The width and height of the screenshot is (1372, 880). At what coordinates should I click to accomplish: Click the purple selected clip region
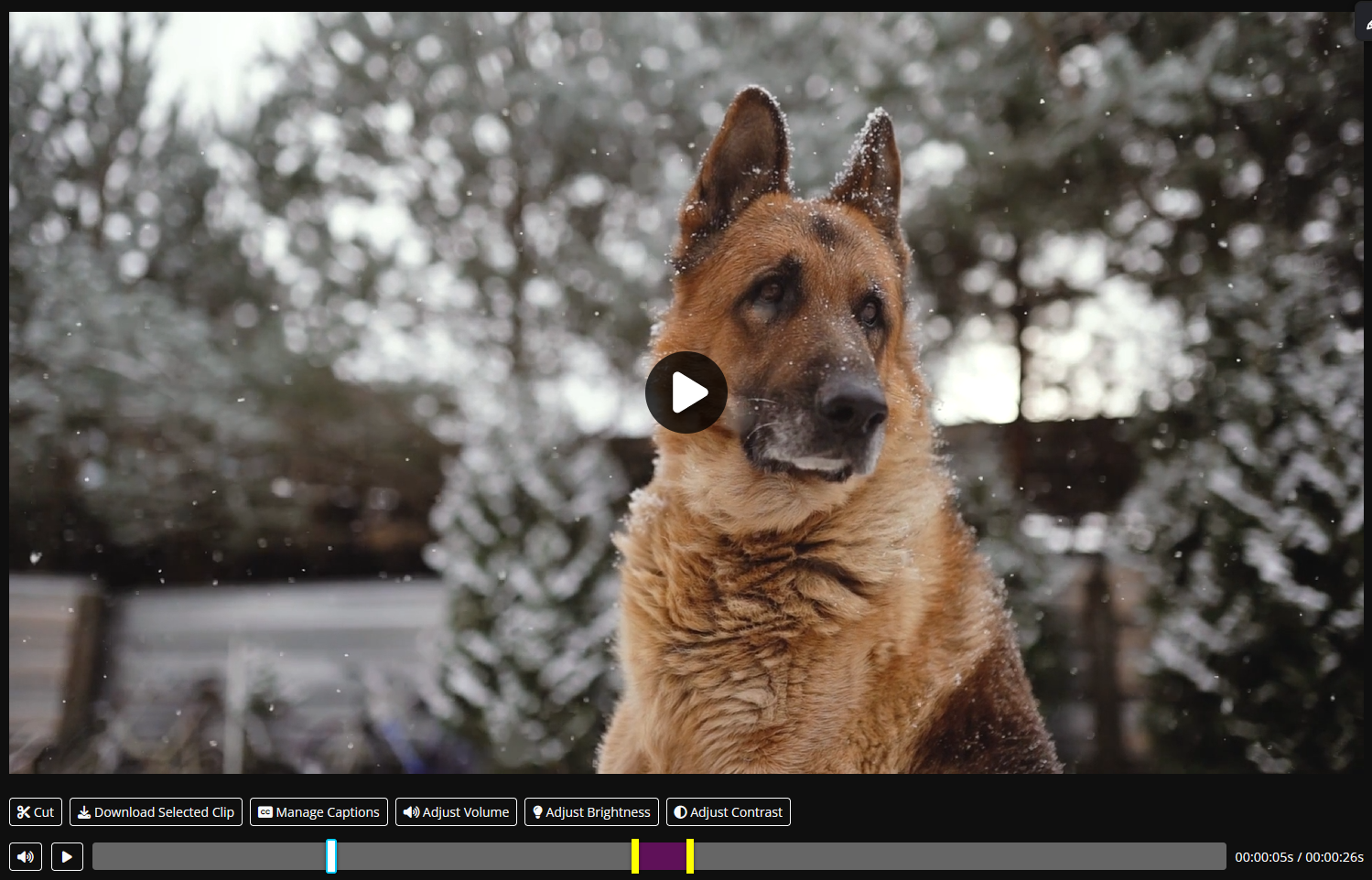coord(663,857)
